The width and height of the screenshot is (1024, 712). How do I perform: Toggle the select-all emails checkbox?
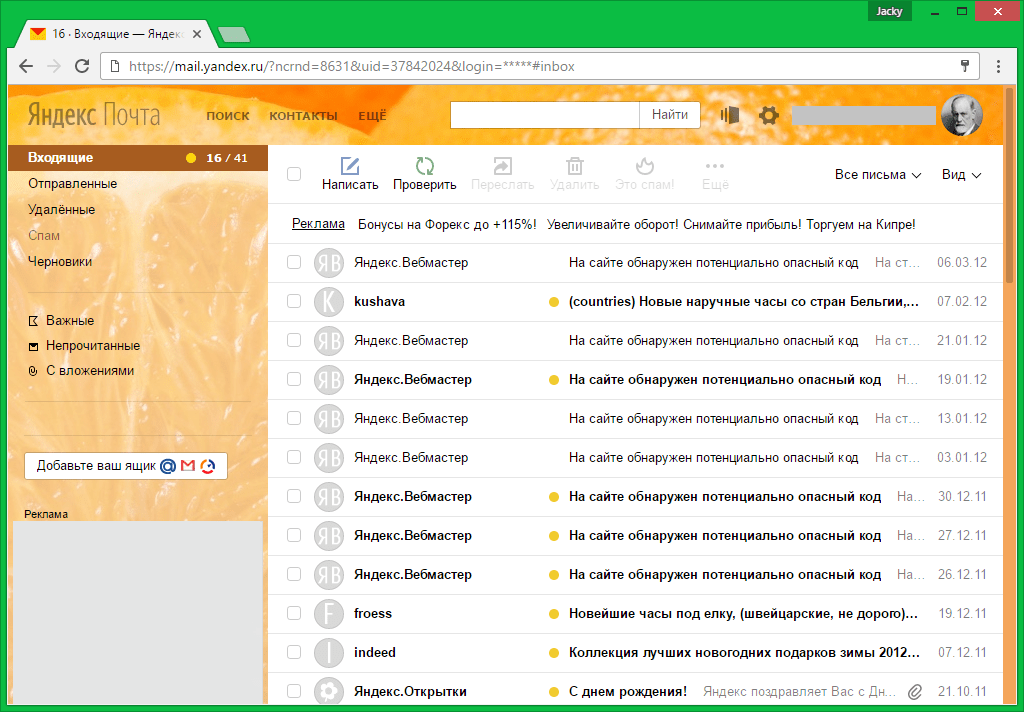pyautogui.click(x=294, y=174)
